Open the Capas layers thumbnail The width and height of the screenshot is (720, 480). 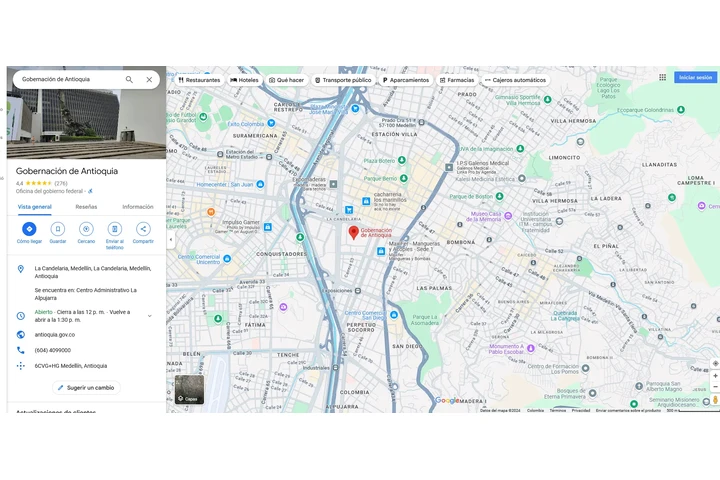click(189, 390)
